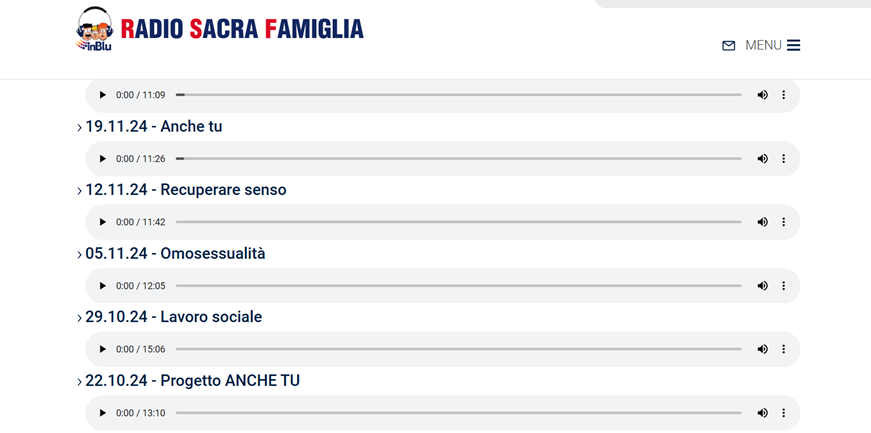Play the 22.10.24 Progetto ANCHE TU audio
Viewport: 871px width, 433px height.
pos(102,413)
